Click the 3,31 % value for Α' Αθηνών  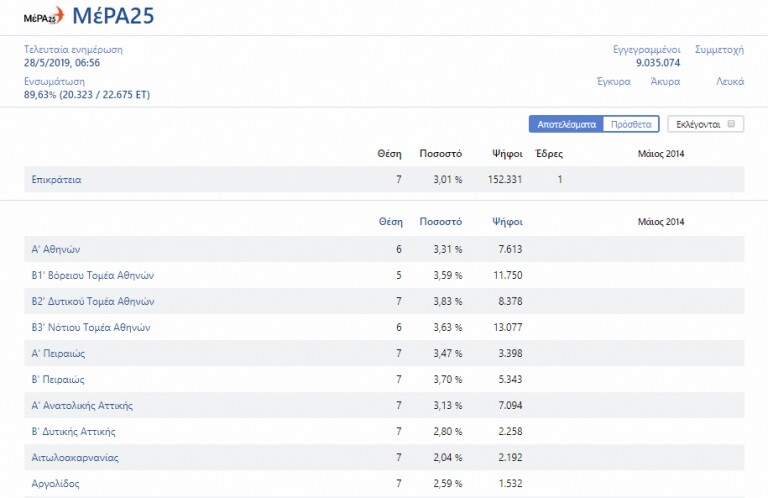[447, 249]
